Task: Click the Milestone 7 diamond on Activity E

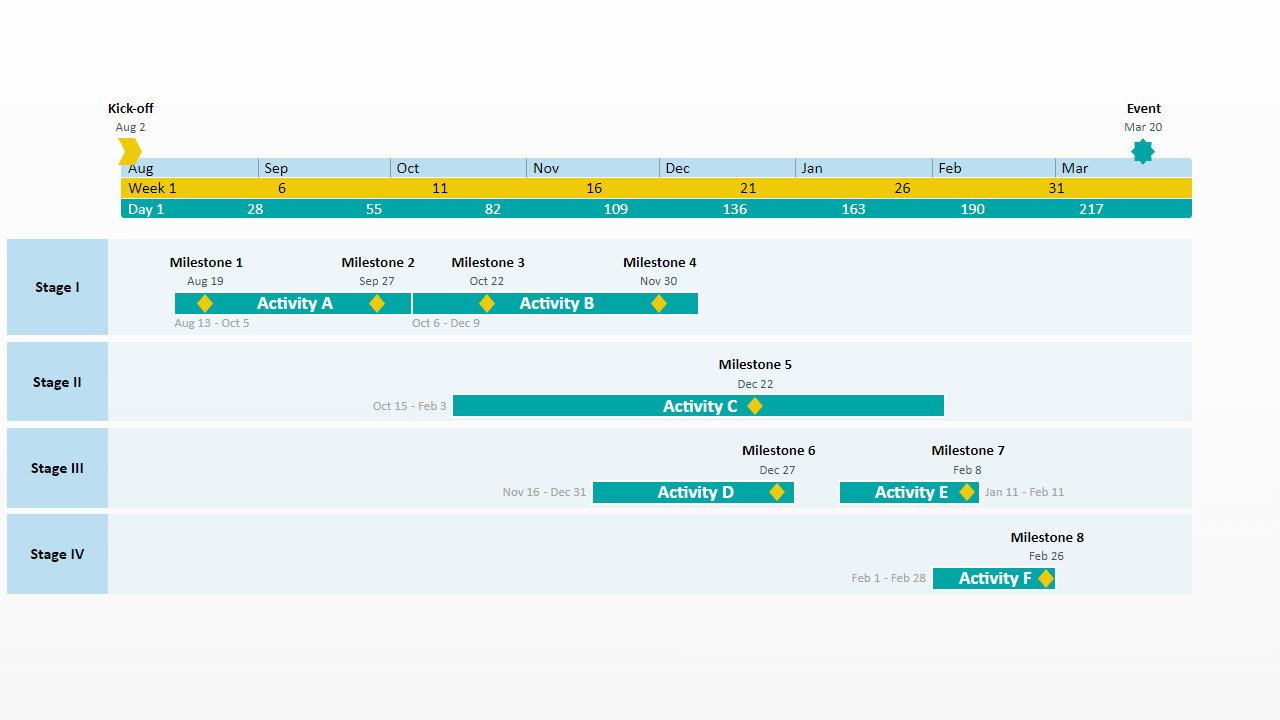Action: point(967,492)
